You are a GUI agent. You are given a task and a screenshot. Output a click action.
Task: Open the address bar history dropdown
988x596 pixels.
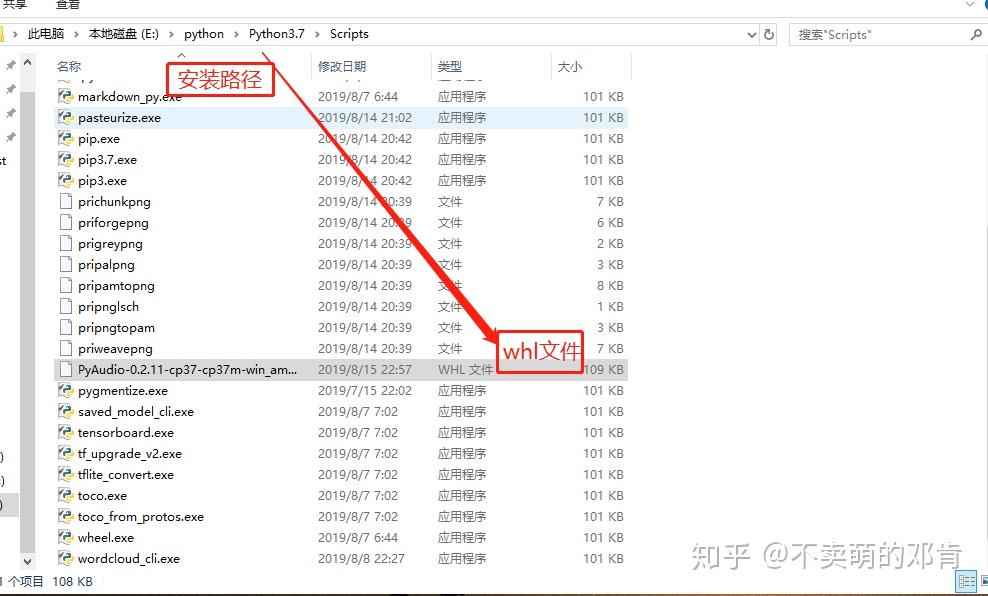coord(752,34)
